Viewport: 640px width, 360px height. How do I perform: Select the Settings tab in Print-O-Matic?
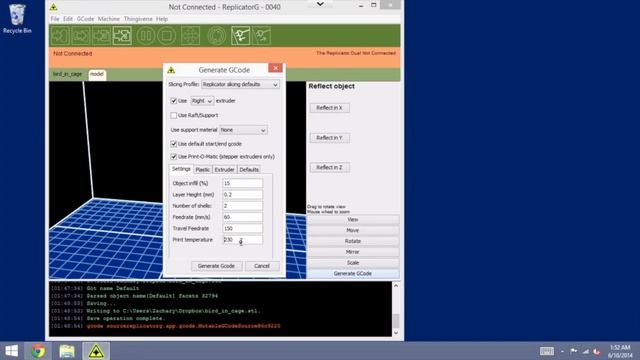[x=181, y=169]
